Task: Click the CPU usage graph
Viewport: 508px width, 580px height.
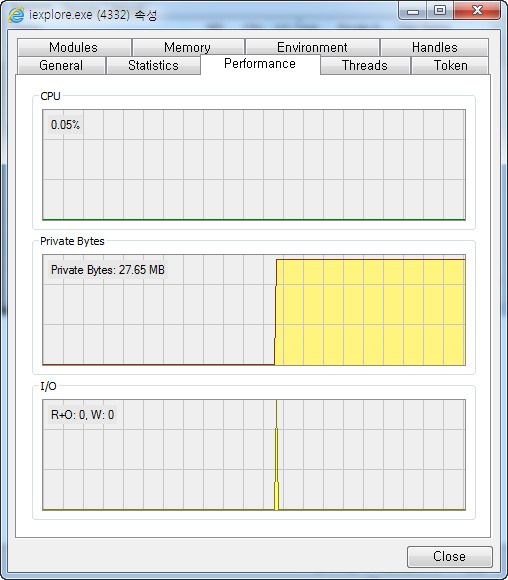Action: coord(254,165)
